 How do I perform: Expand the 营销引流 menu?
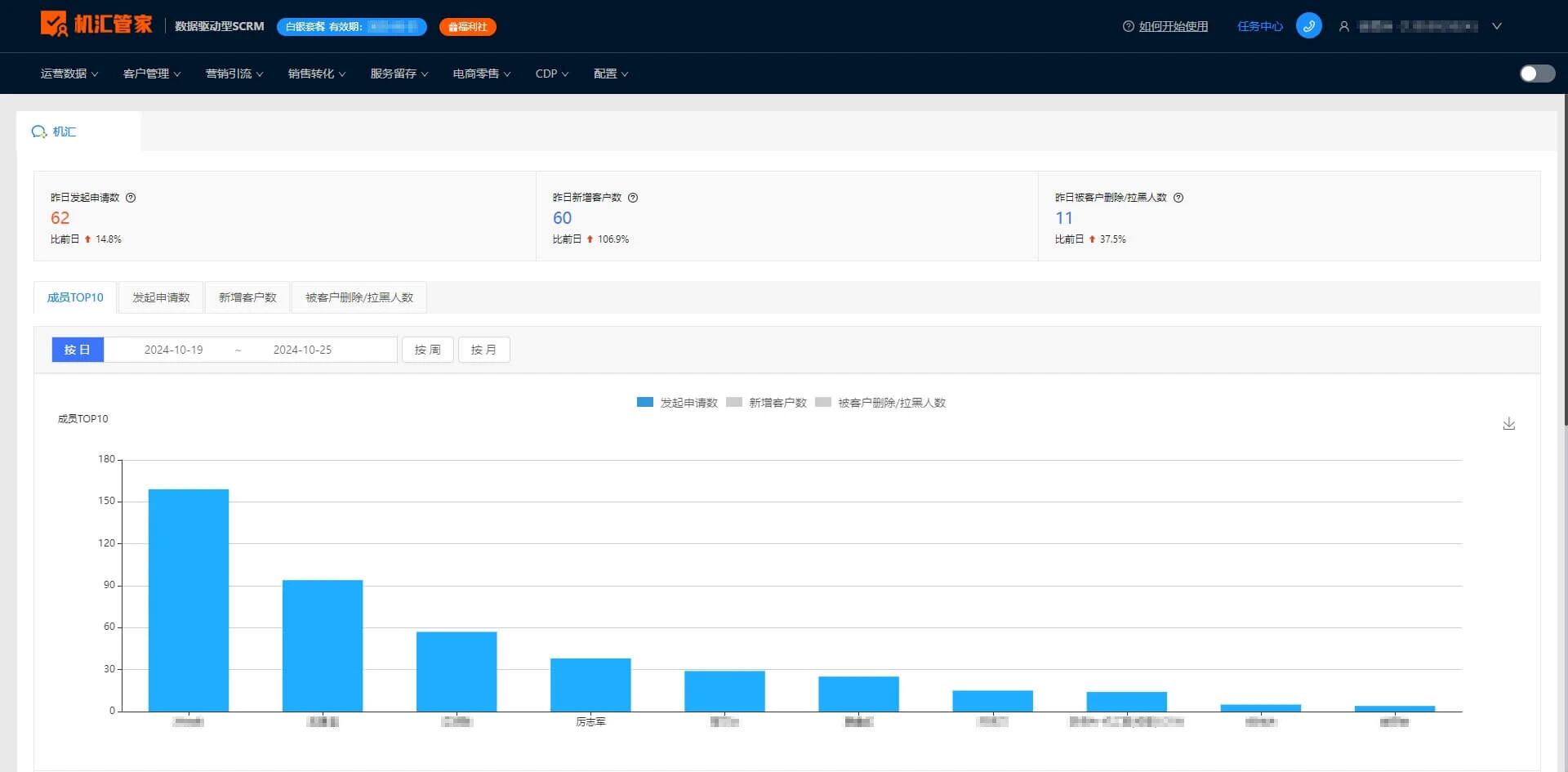tap(234, 74)
